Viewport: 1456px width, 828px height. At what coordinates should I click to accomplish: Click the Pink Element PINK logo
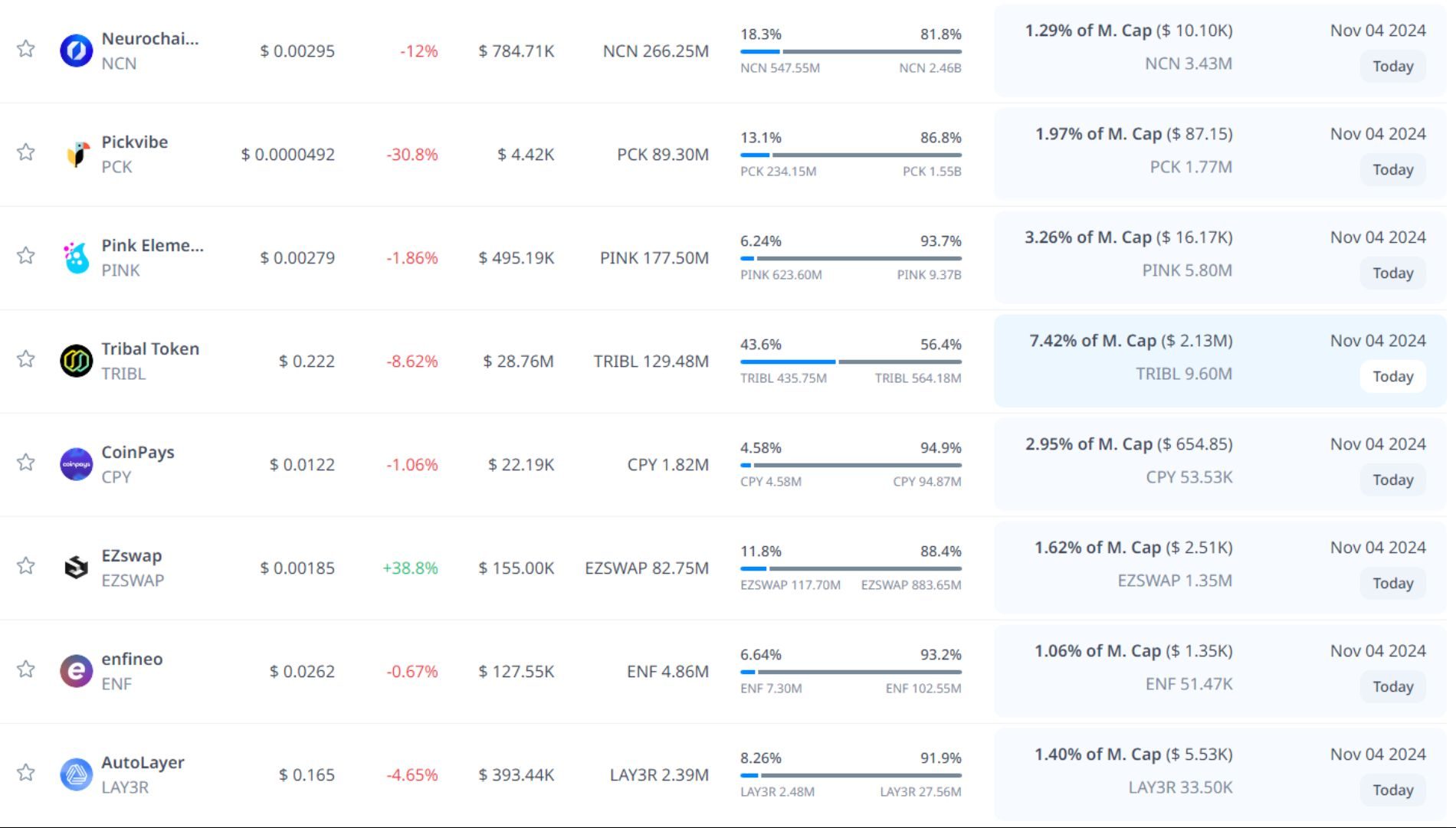77,257
